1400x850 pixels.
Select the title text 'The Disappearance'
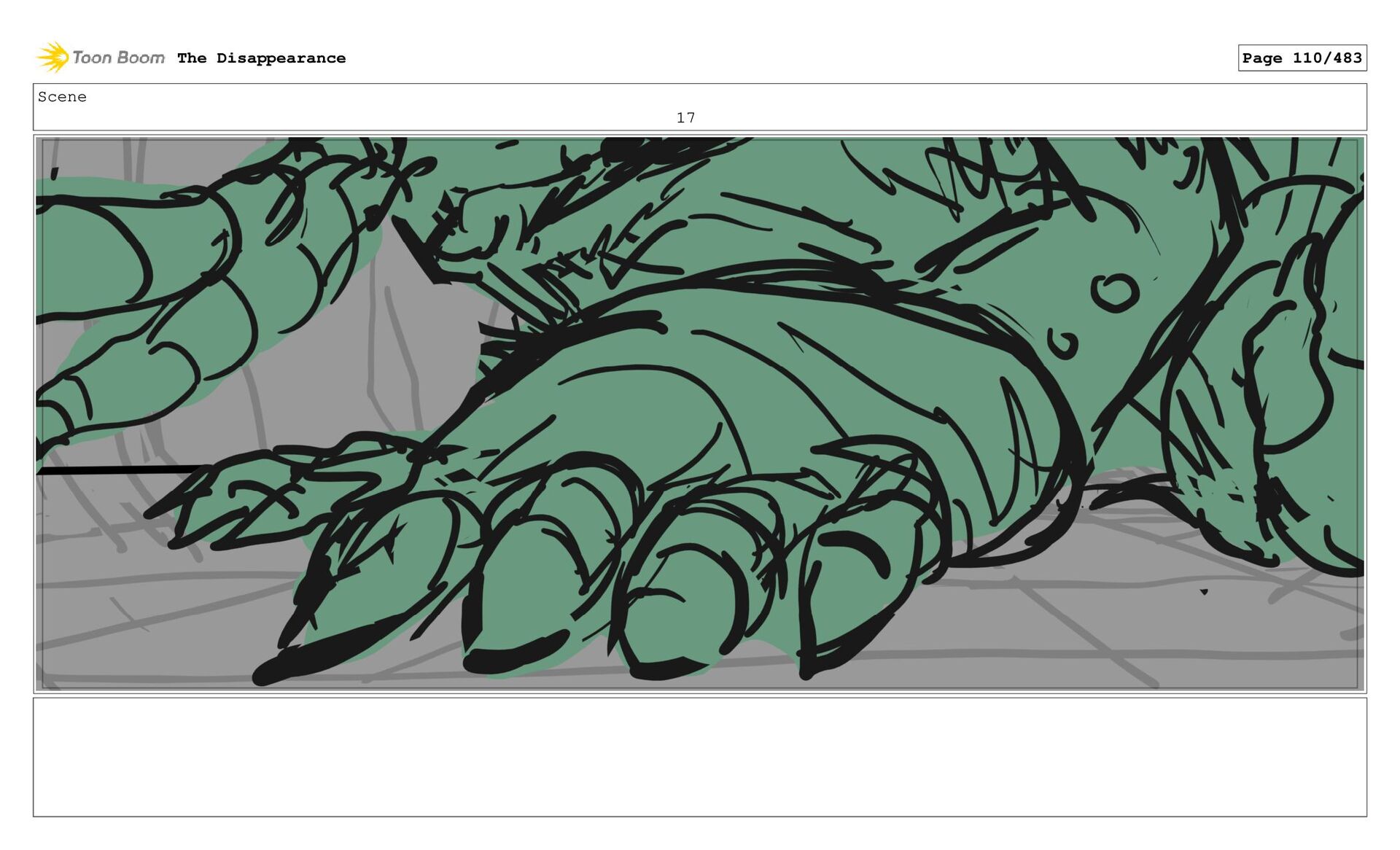(x=261, y=58)
